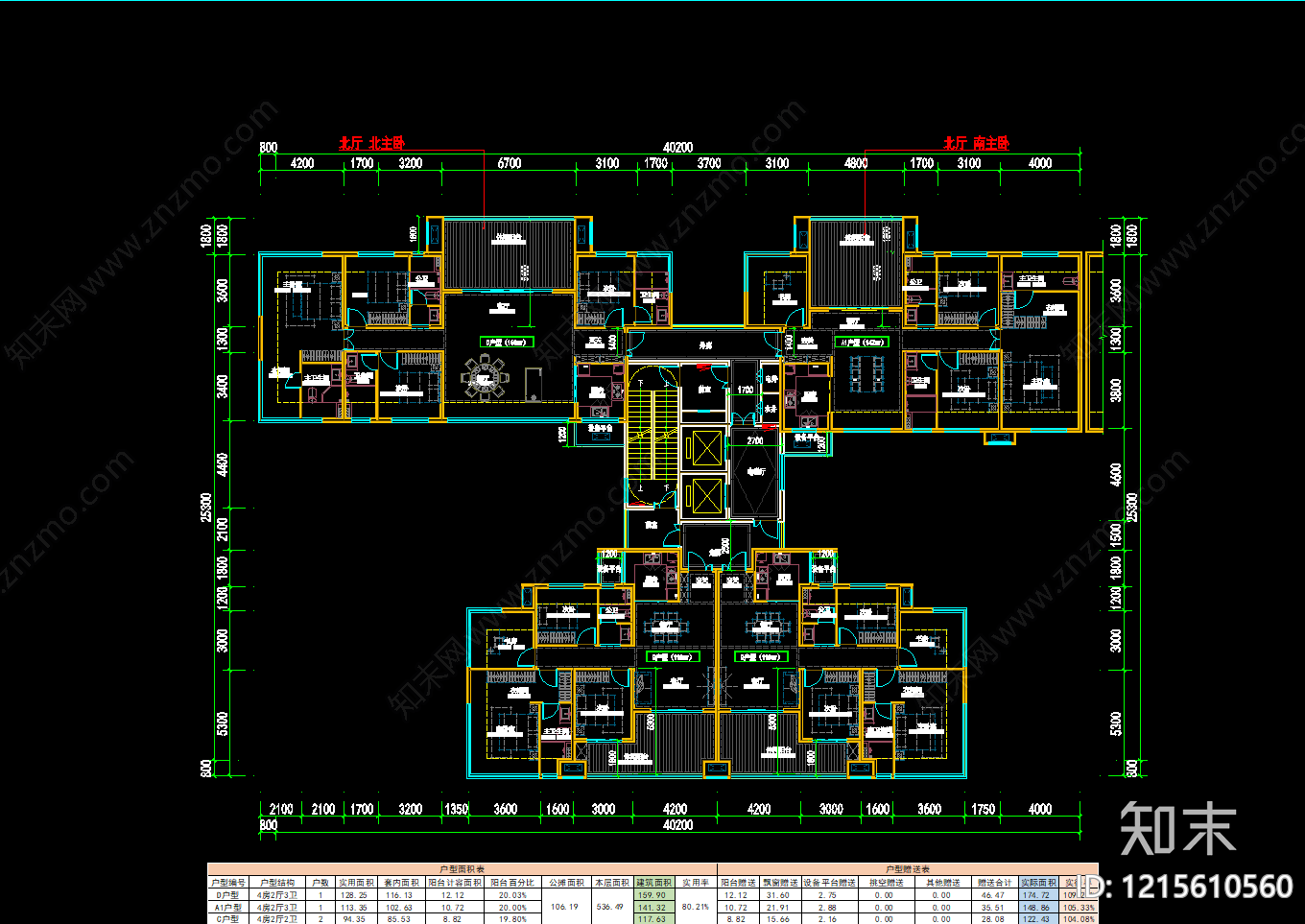Click the green 'A1户型 (142m²)' plan label
Screen dimensions: 1305x924
click(x=861, y=342)
